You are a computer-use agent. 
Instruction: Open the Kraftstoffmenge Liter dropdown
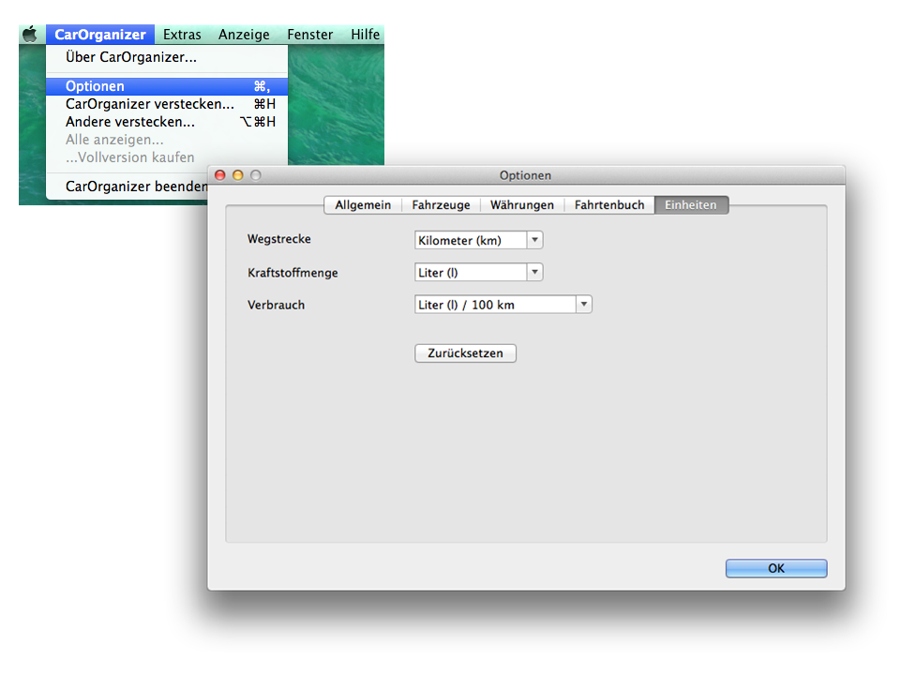tap(479, 272)
